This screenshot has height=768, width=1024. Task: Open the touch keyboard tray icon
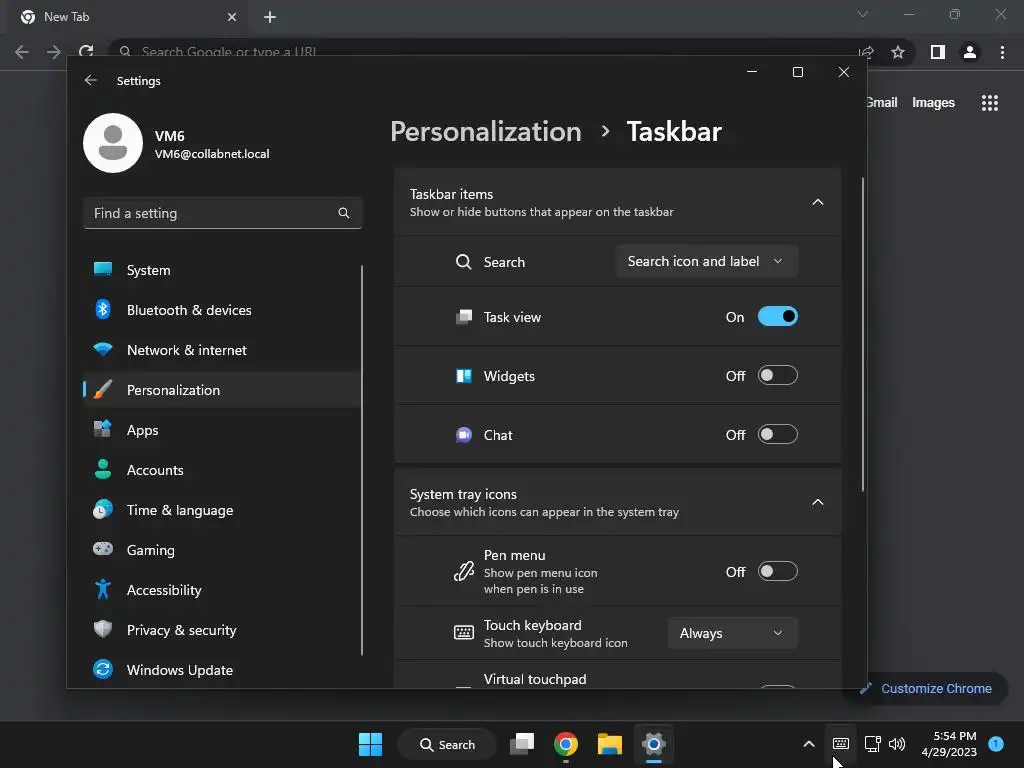point(840,744)
